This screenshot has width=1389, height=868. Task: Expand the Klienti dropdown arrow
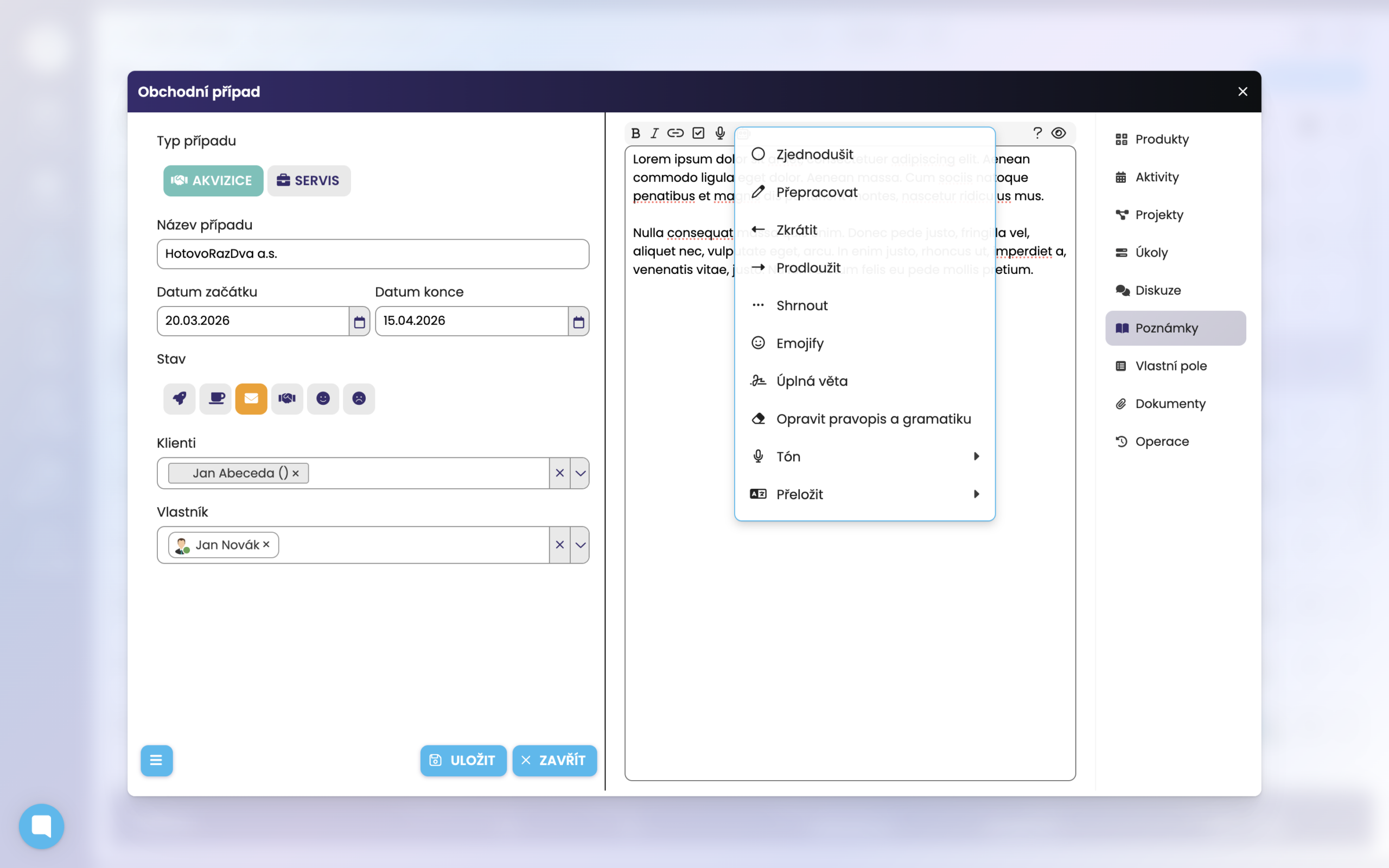point(580,473)
